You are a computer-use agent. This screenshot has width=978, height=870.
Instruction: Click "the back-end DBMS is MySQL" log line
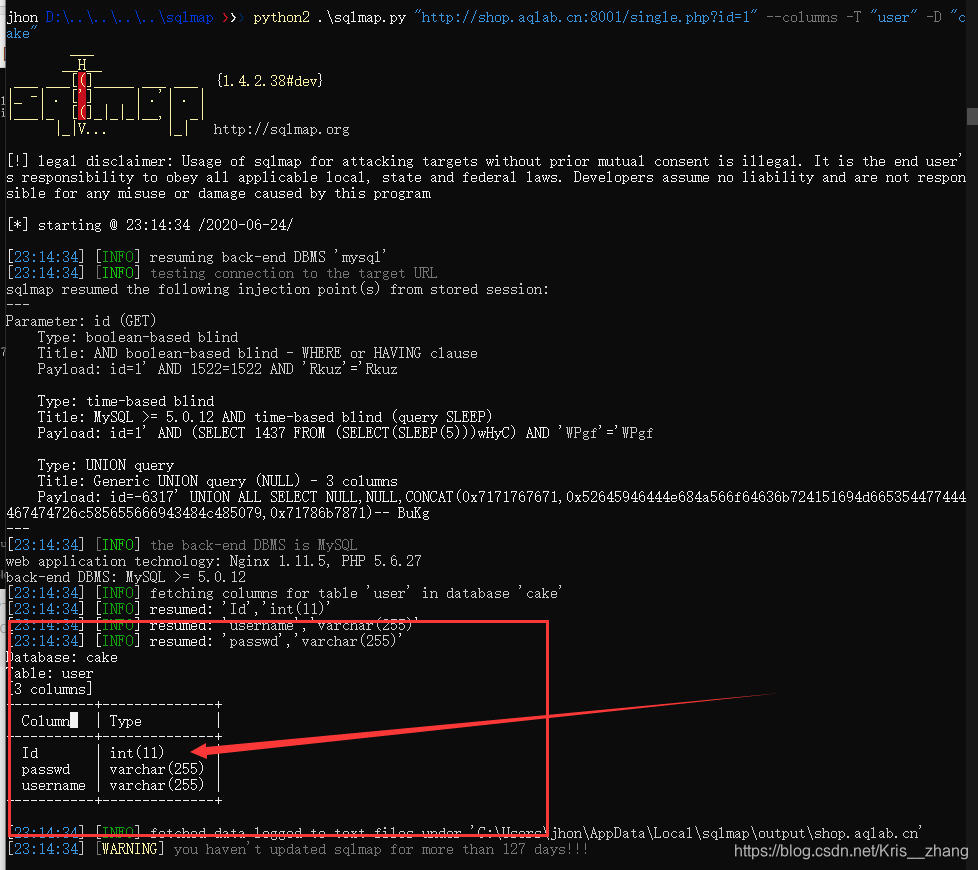[182, 545]
